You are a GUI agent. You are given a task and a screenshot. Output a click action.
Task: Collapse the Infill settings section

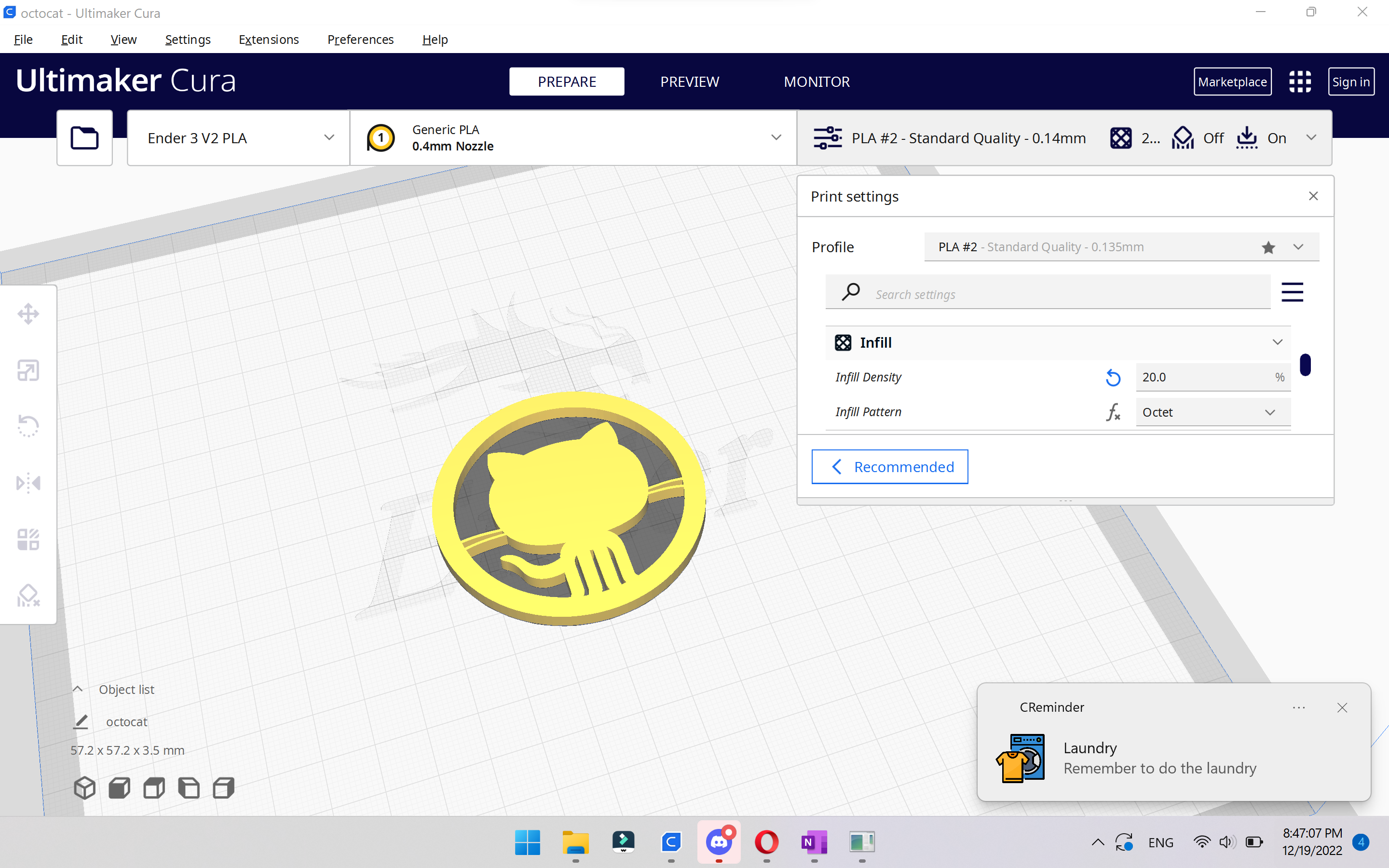click(1277, 343)
